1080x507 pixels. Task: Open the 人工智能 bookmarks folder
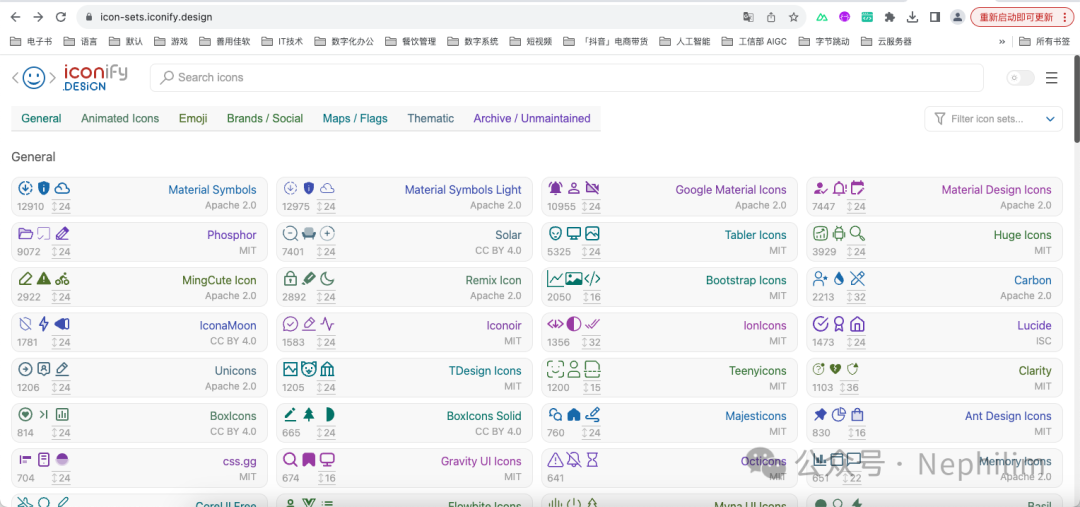[x=684, y=41]
